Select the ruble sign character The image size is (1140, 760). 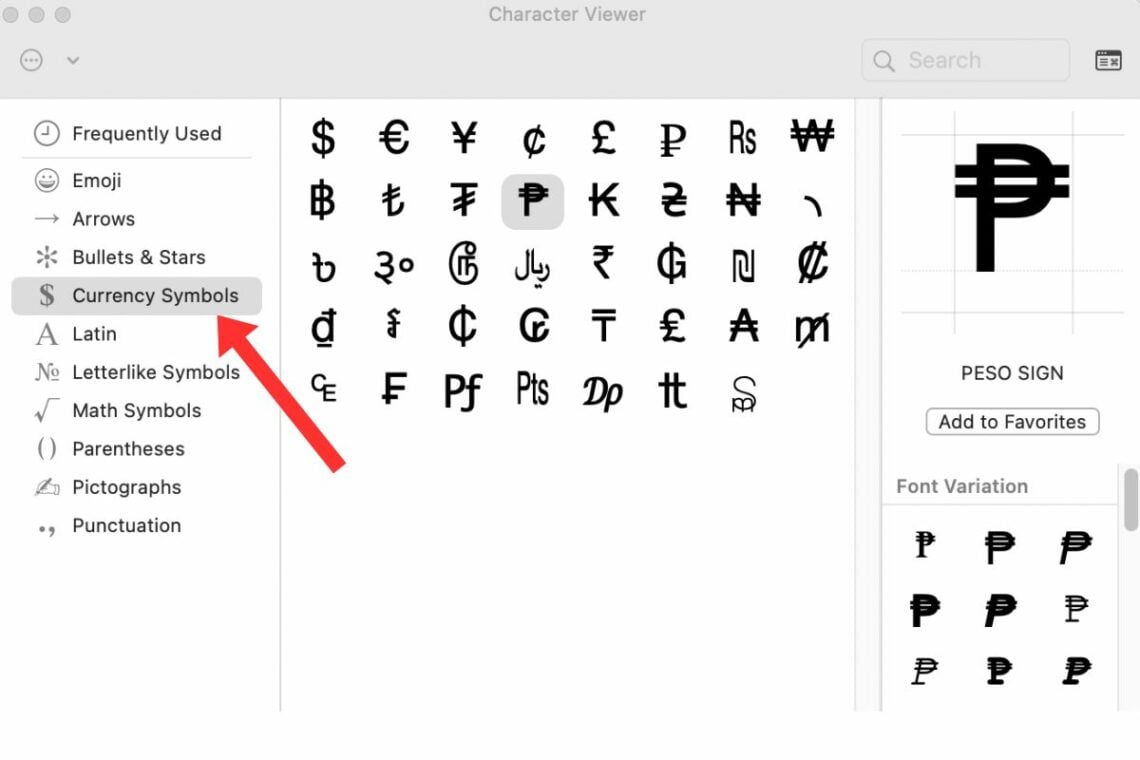pos(673,139)
